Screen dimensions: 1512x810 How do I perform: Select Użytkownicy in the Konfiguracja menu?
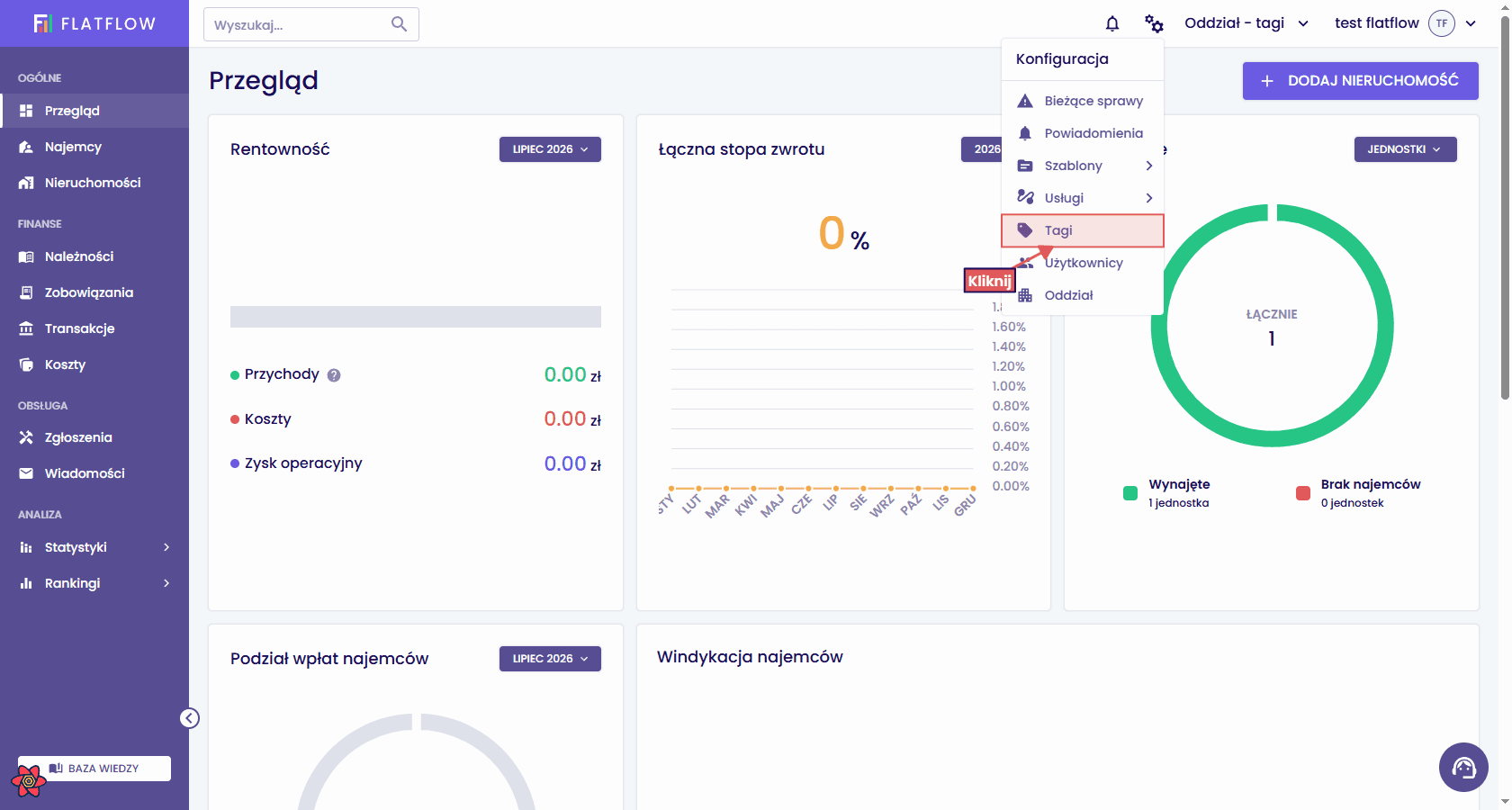(1083, 263)
